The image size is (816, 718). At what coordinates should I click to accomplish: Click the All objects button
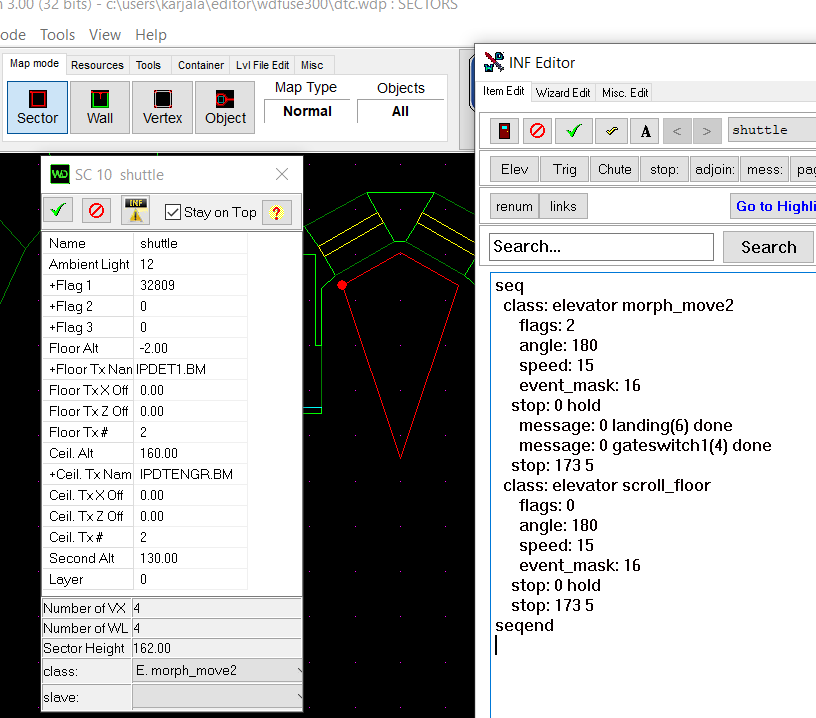[400, 111]
